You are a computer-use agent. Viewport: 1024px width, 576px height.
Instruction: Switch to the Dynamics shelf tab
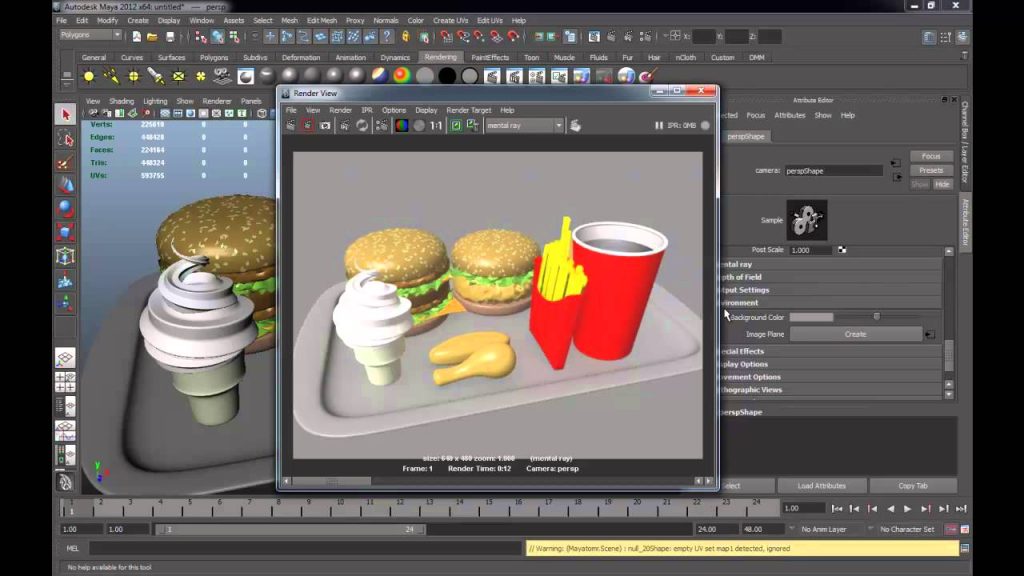point(395,57)
